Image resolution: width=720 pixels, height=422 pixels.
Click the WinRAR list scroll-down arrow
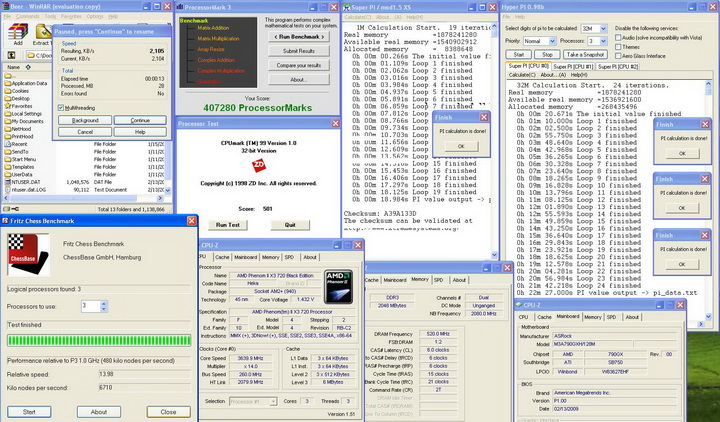(168, 190)
